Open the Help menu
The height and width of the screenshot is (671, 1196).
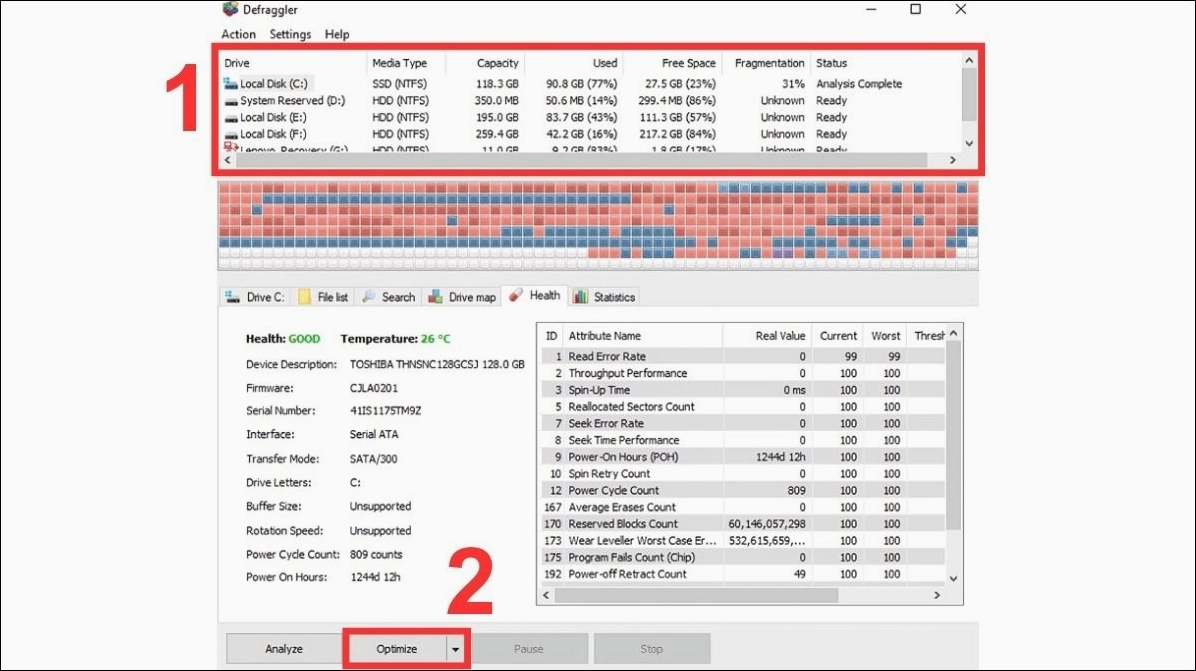point(336,34)
